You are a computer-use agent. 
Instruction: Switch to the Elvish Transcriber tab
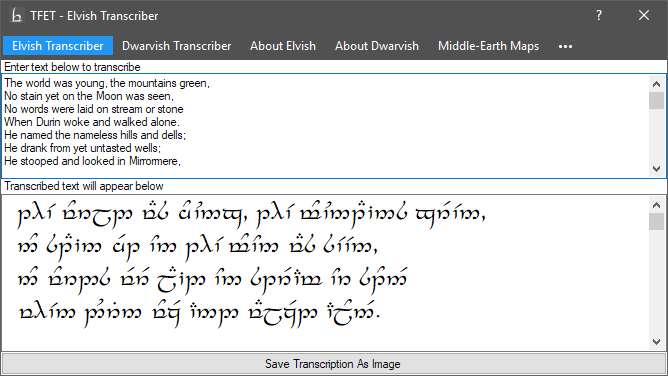pos(58,46)
